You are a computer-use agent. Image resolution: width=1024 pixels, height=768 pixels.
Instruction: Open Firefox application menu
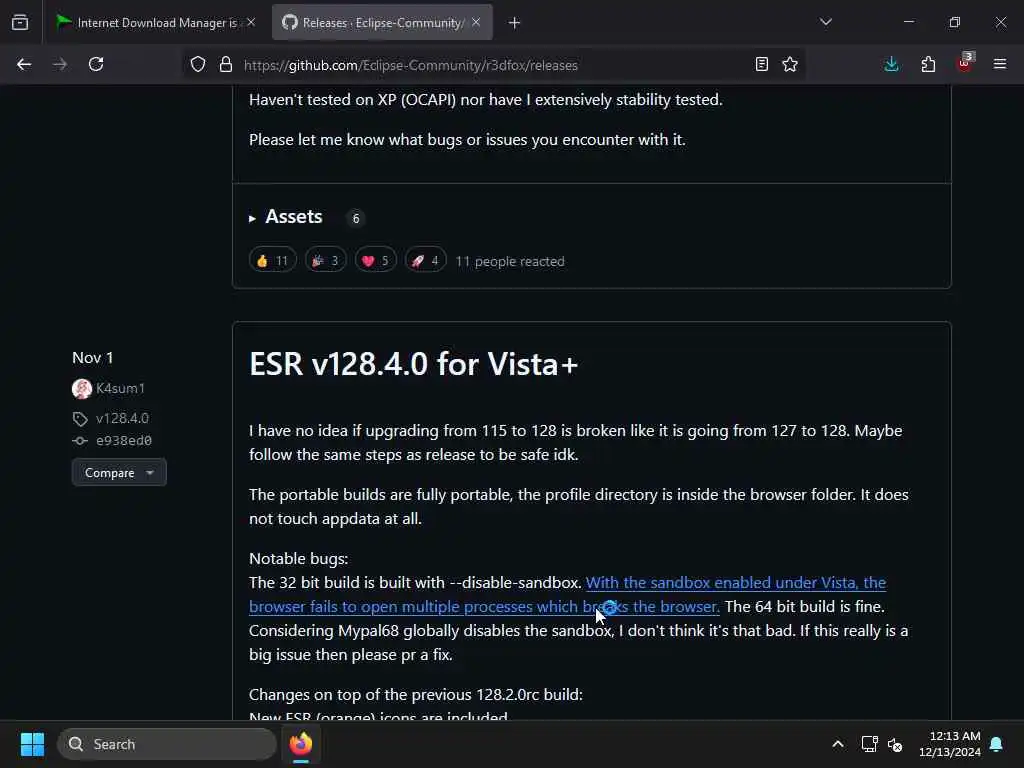click(1000, 64)
